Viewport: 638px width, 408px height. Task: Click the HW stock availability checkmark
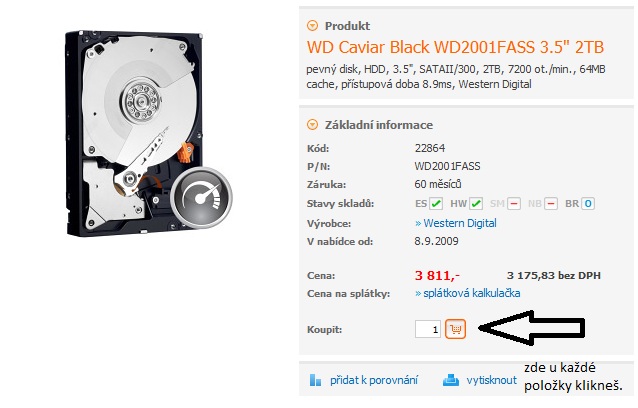click(x=476, y=203)
